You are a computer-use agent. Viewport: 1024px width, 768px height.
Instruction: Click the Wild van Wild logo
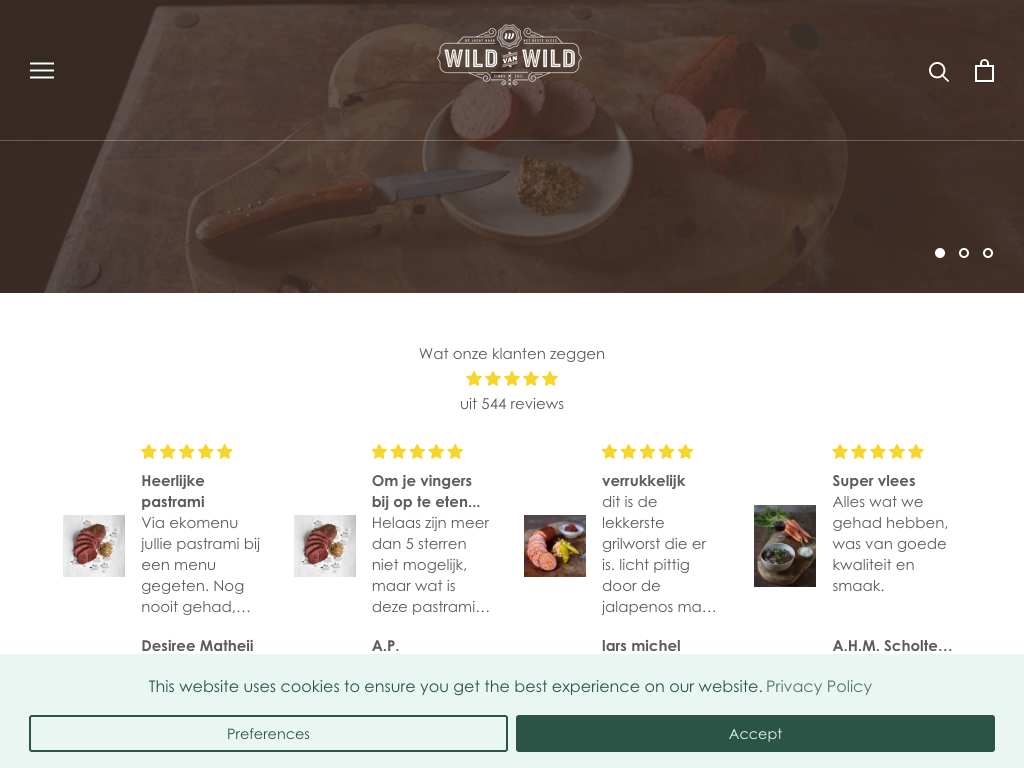click(509, 56)
